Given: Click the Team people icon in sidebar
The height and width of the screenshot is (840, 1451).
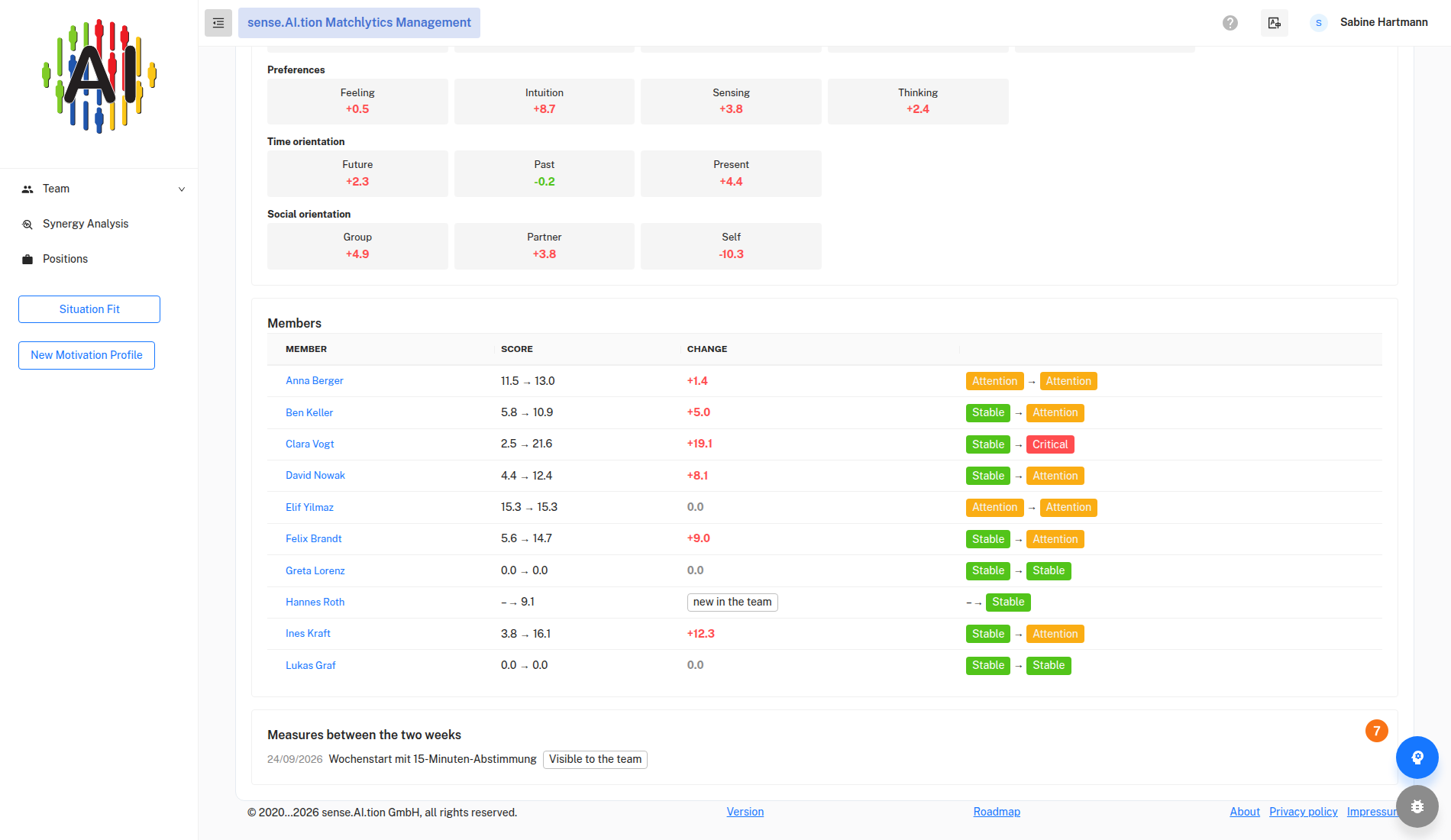Looking at the screenshot, I should 27,189.
